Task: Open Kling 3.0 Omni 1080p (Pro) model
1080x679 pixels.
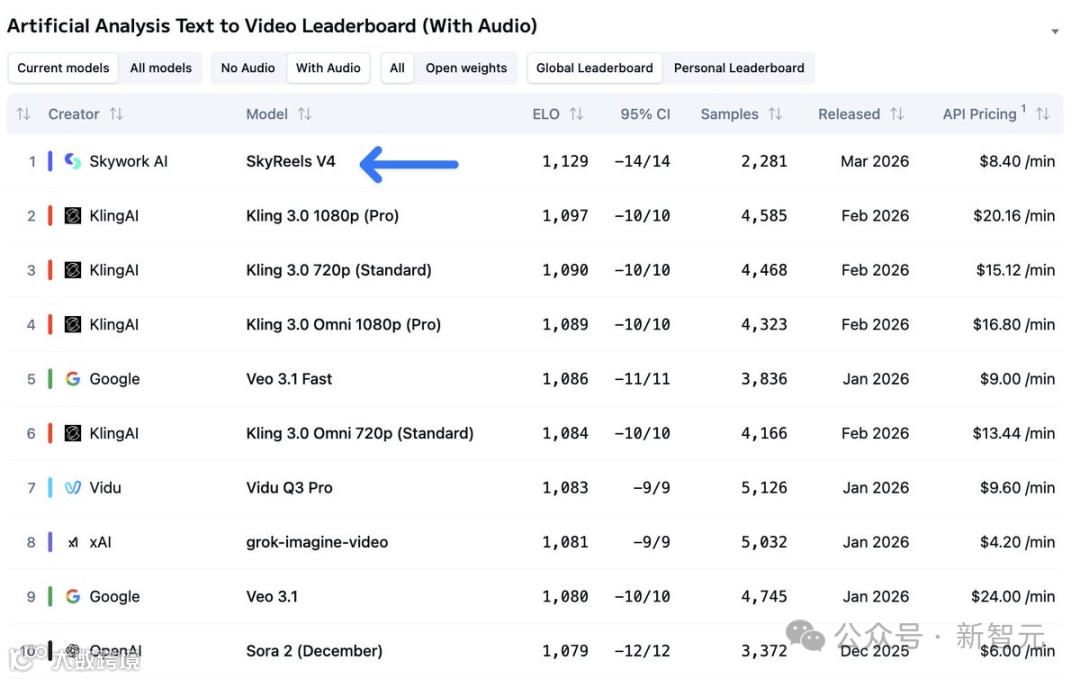Action: coord(344,324)
